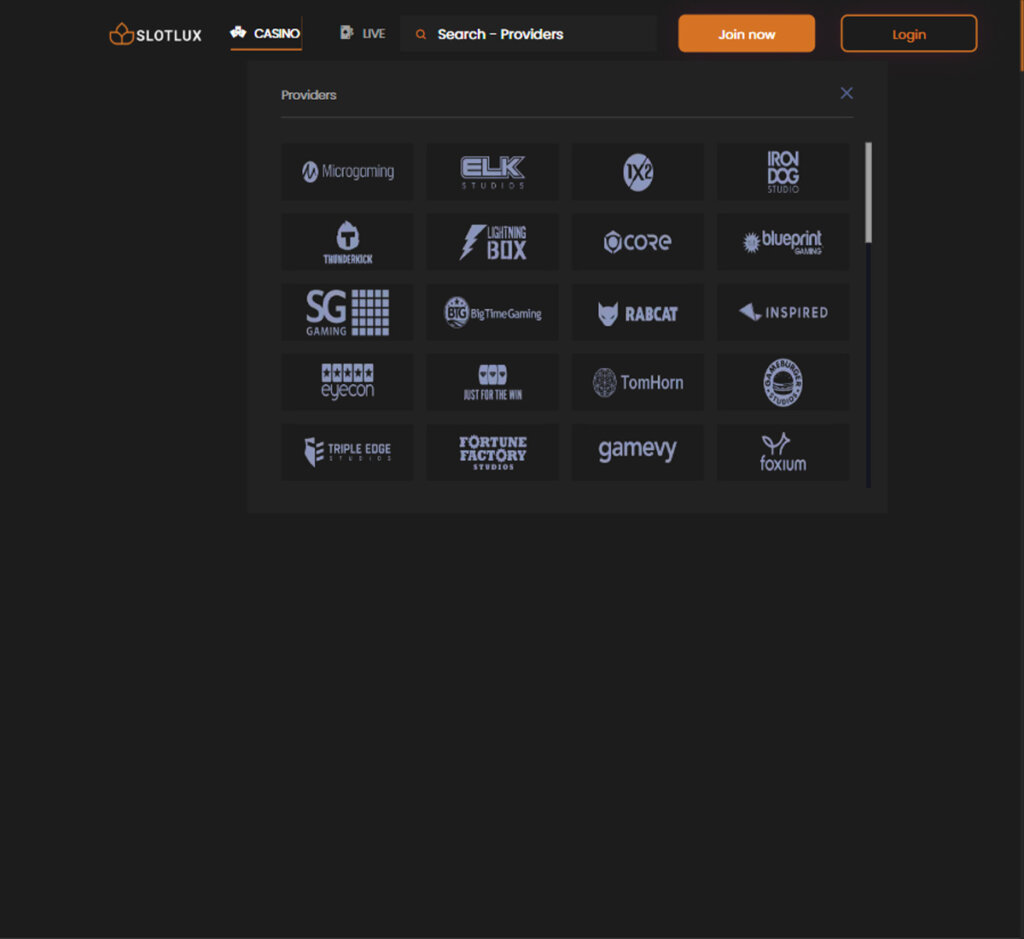
Task: Click the Thunderkick provider logo
Action: click(x=347, y=241)
